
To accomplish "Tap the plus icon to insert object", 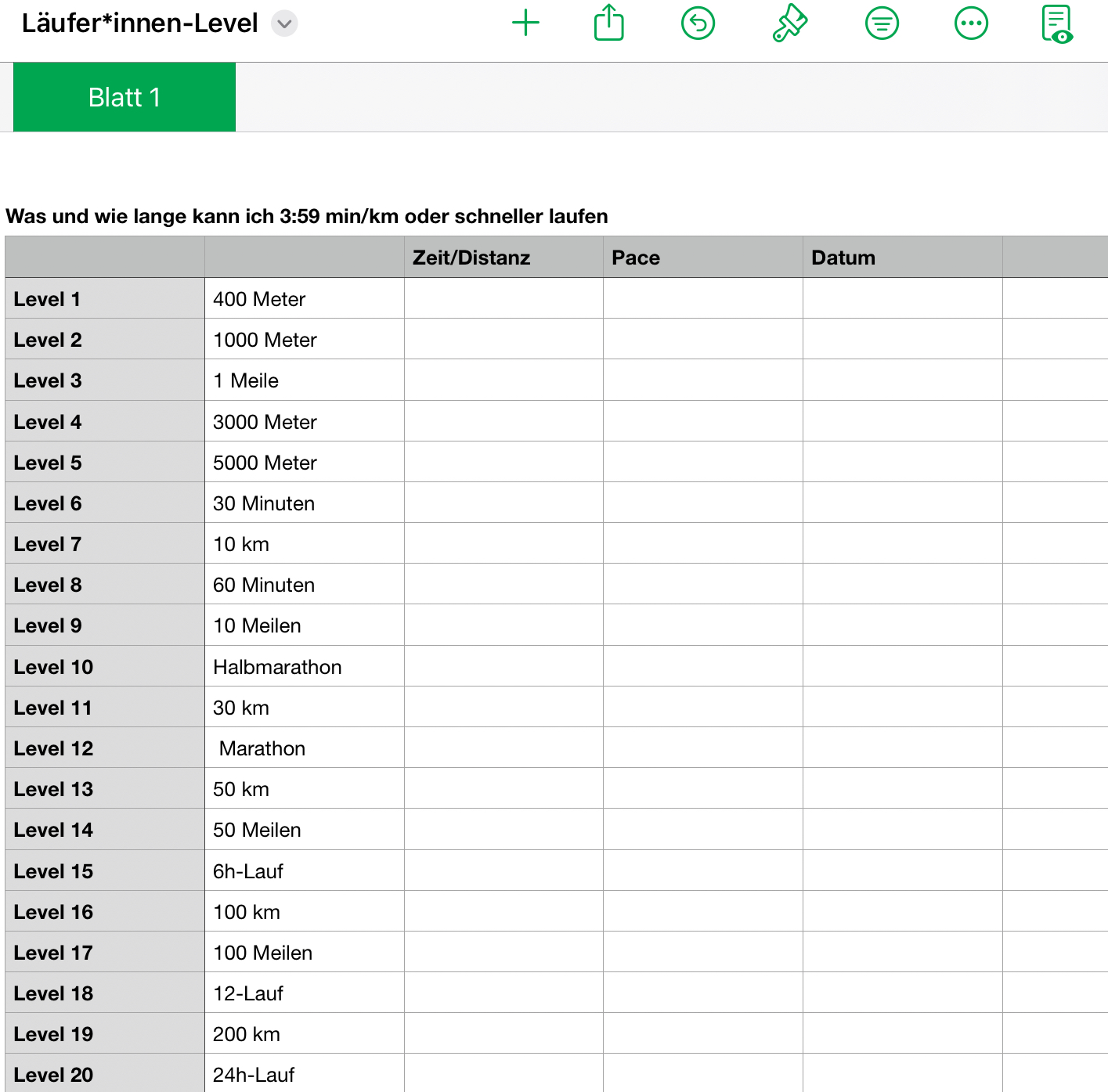I will click(525, 23).
